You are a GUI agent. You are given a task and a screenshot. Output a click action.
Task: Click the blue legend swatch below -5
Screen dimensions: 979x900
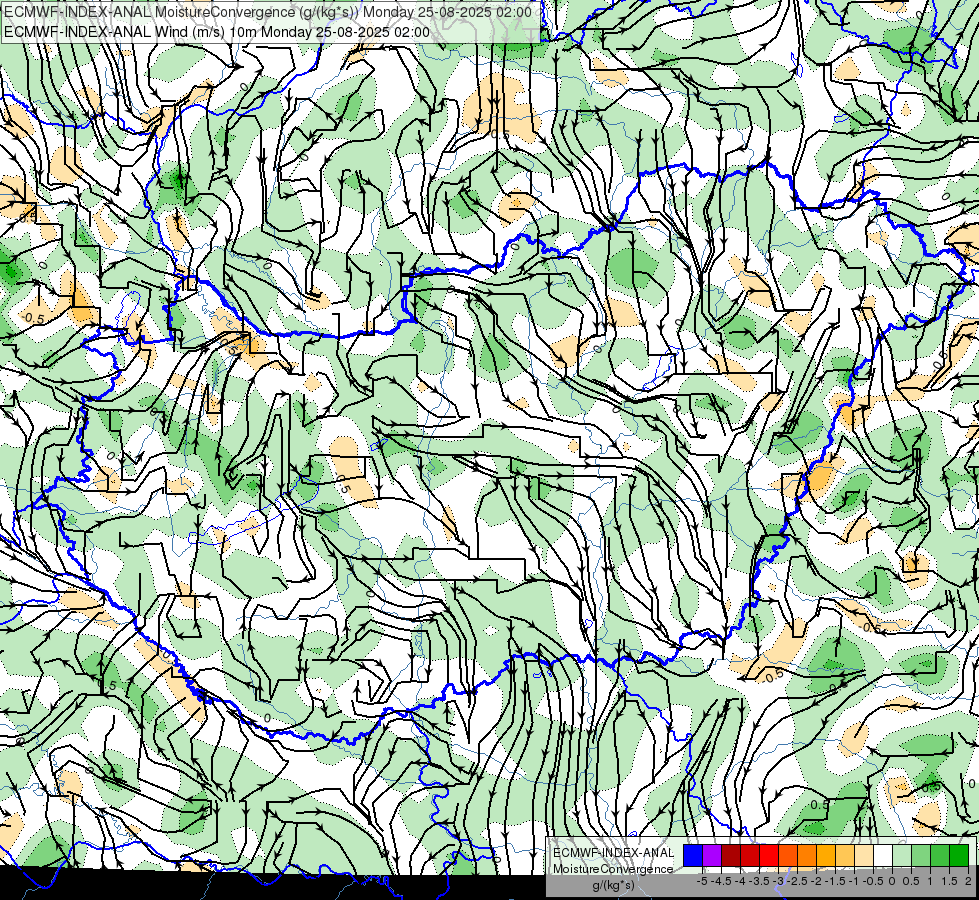693,856
